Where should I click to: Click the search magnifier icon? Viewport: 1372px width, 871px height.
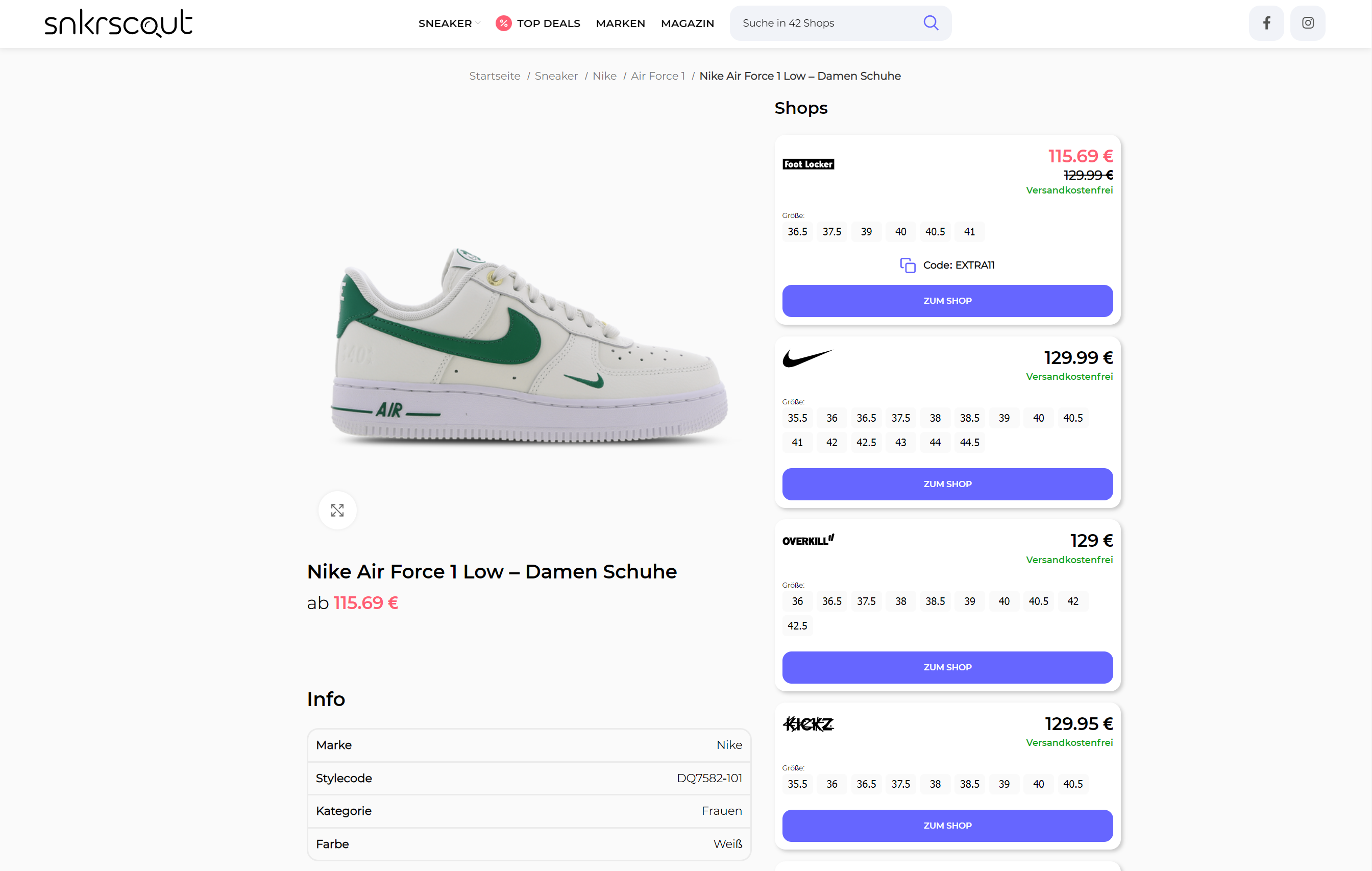click(930, 23)
